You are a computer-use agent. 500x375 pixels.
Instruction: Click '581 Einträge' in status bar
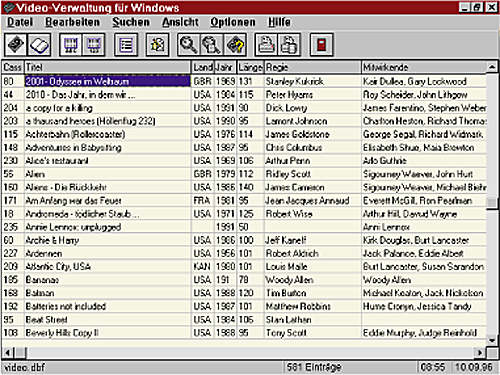click(314, 367)
